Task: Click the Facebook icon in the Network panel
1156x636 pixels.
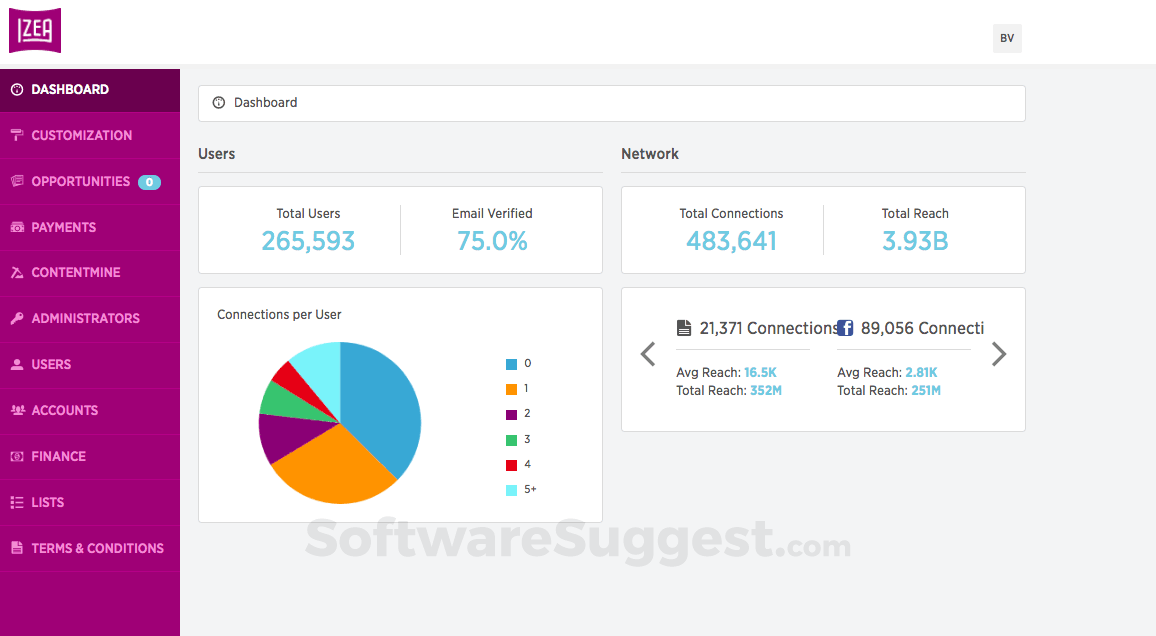Action: 845,327
